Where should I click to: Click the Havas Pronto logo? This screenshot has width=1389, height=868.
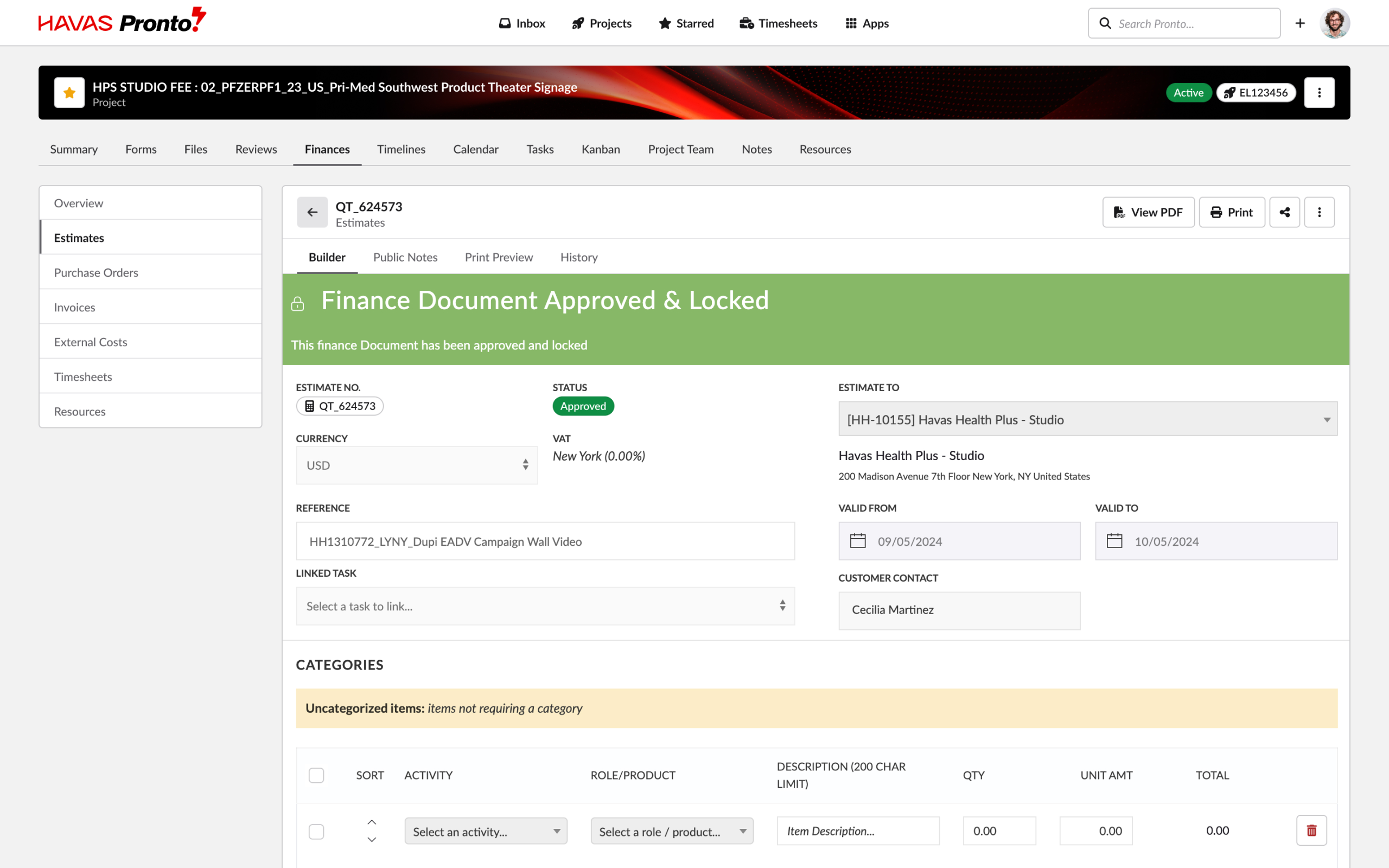tap(122, 21)
